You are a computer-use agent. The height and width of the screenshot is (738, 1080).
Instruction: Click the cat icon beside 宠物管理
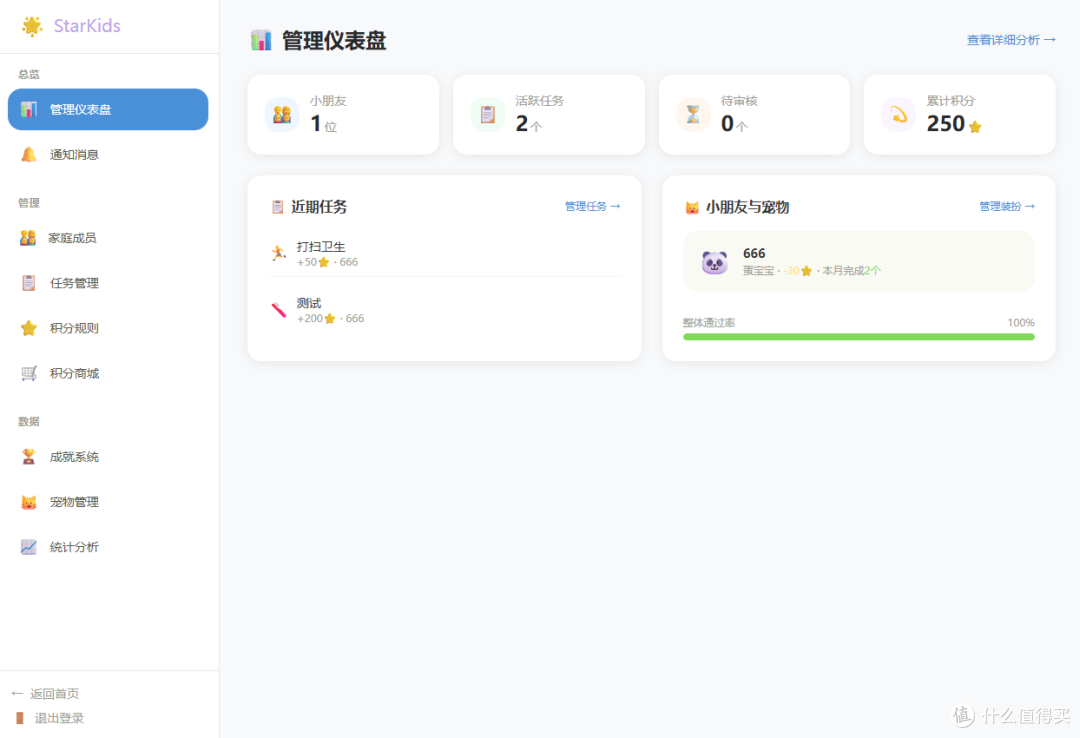tap(29, 502)
